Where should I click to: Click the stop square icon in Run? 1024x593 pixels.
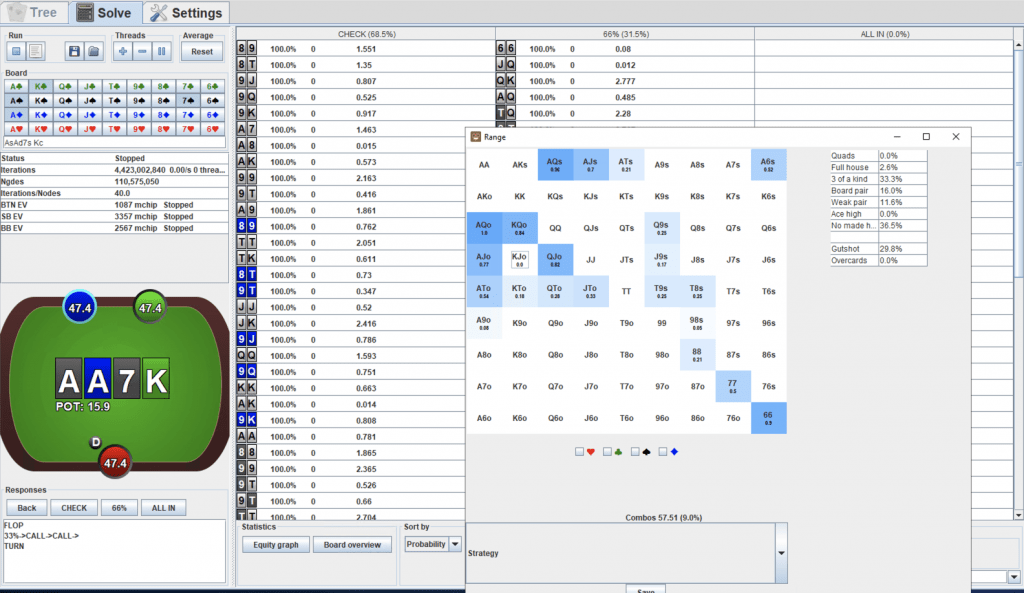tap(16, 51)
